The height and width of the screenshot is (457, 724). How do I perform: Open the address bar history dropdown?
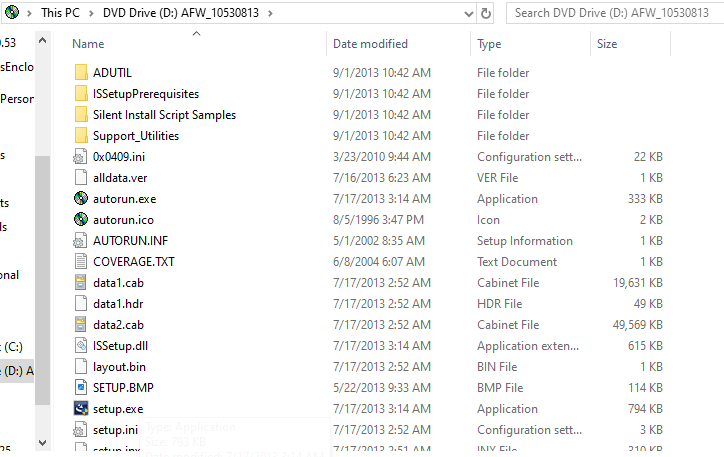(x=469, y=13)
